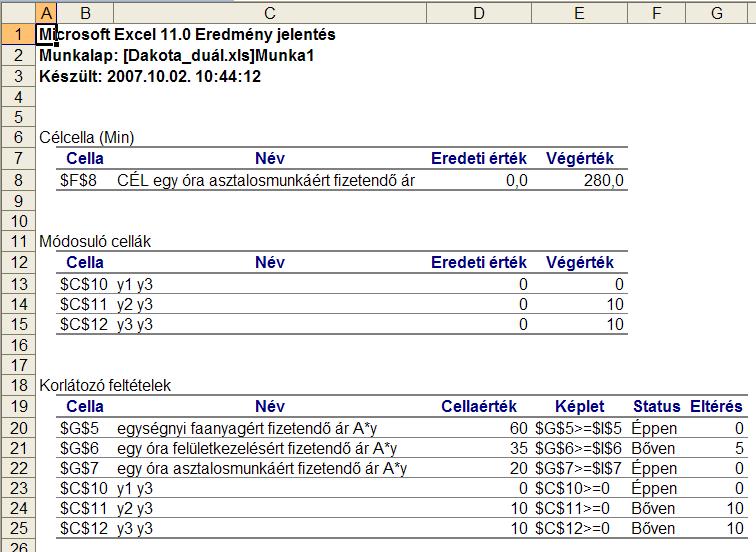Viewport: 756px width, 552px height.
Task: Click 'egy óra felületkezelésért fizetendő ár A*y'
Action: (x=257, y=449)
